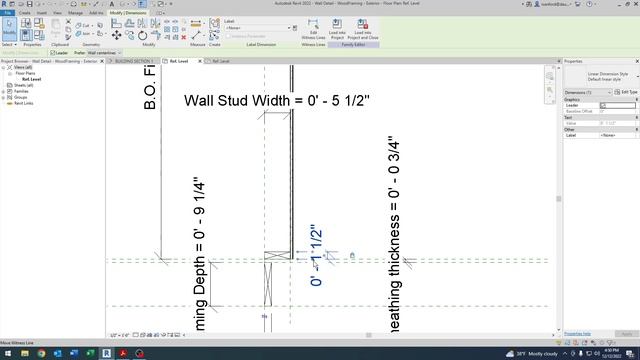Click the Modify | Dimensions ribbon tab
The height and width of the screenshot is (360, 640).
128,13
